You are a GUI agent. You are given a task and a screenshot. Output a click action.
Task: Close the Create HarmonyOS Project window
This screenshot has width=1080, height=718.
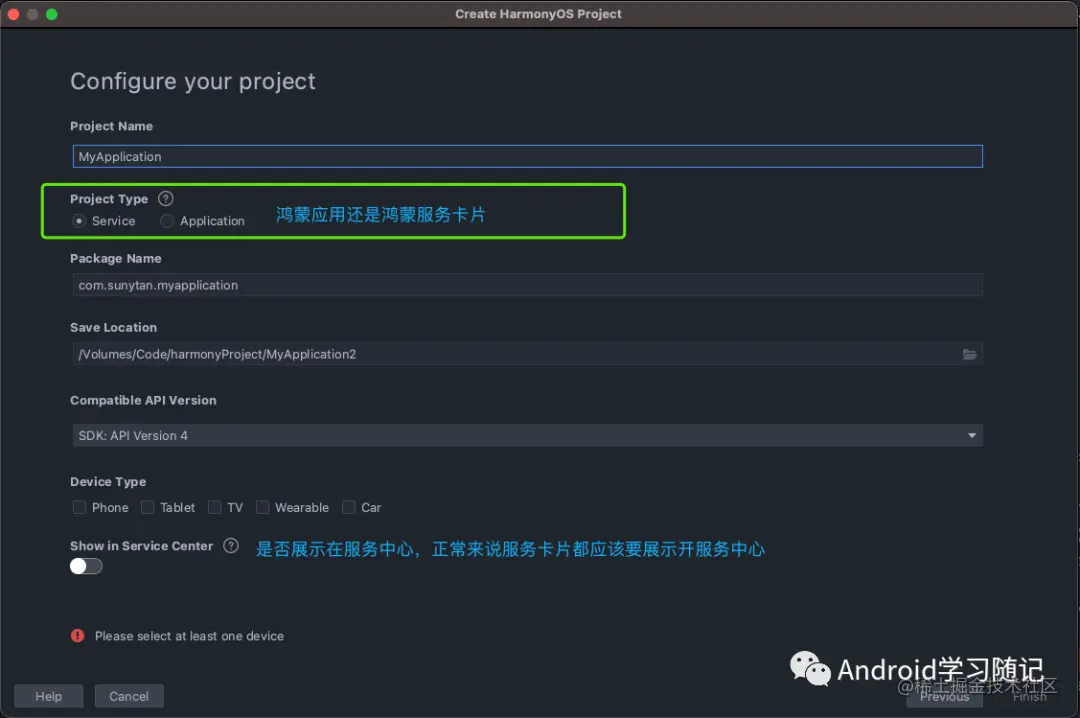coord(13,14)
